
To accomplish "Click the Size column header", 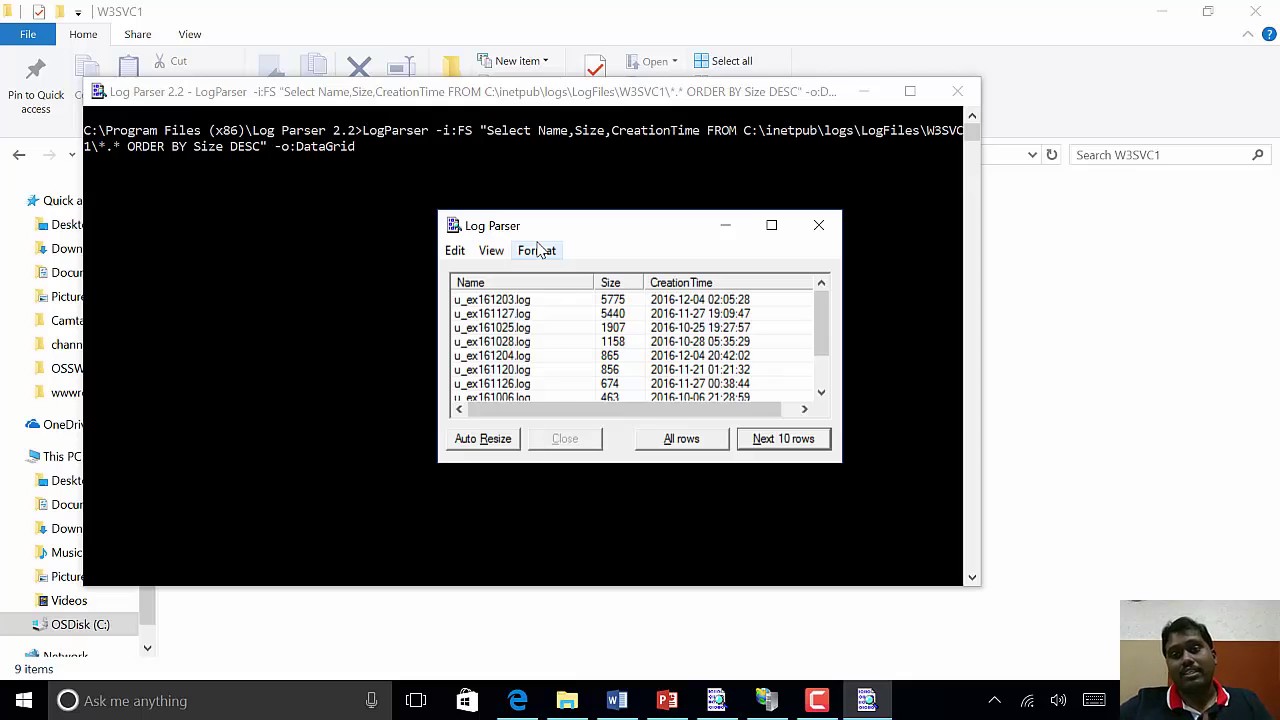I will pos(620,283).
